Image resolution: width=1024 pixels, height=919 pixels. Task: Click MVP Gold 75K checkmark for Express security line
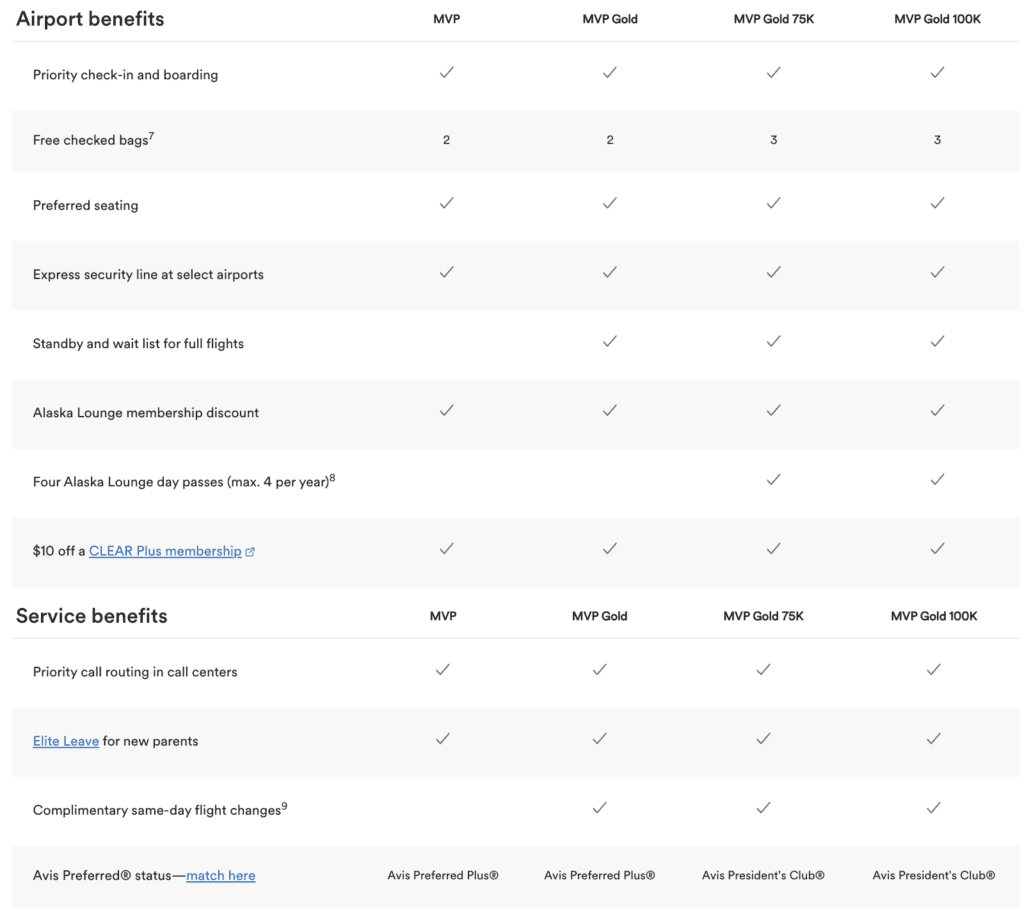coord(774,272)
